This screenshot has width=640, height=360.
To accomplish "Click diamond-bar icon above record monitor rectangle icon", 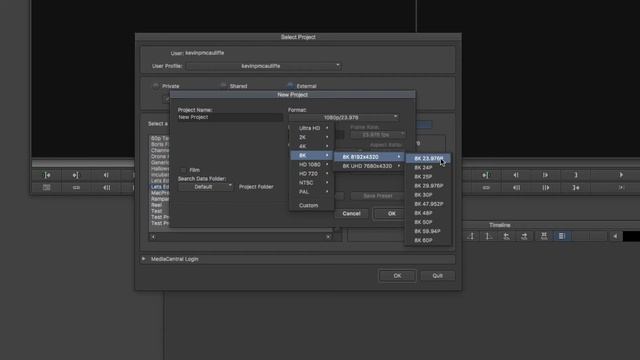I will [x=485, y=175].
